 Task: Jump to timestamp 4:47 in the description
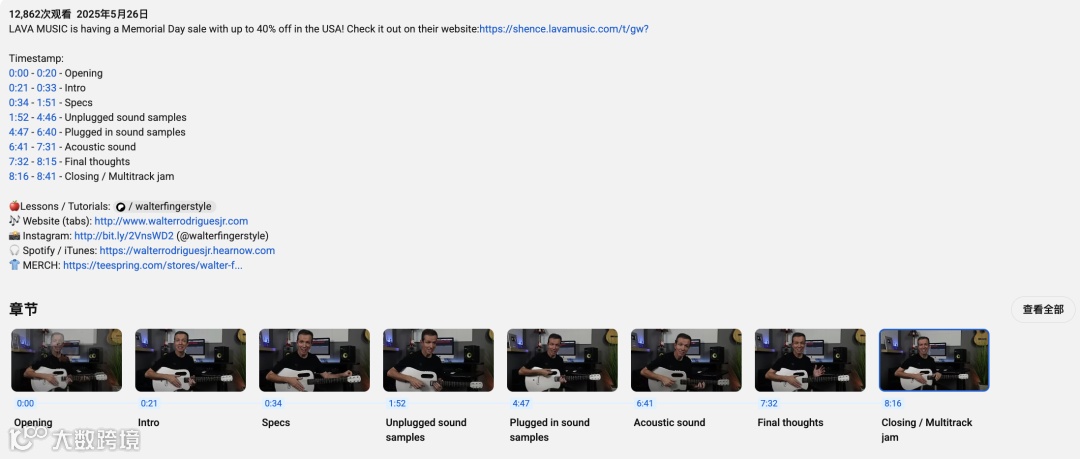[x=19, y=132]
